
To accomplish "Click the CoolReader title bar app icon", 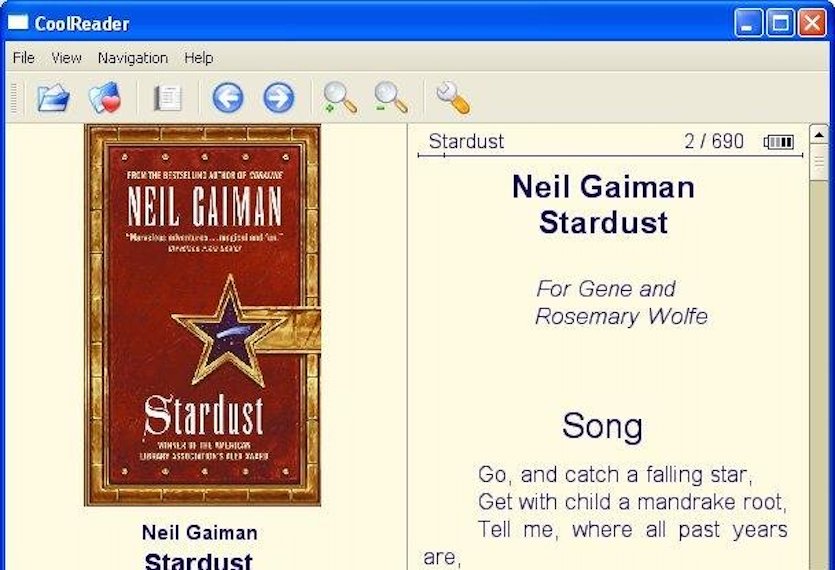I will pyautogui.click(x=18, y=22).
